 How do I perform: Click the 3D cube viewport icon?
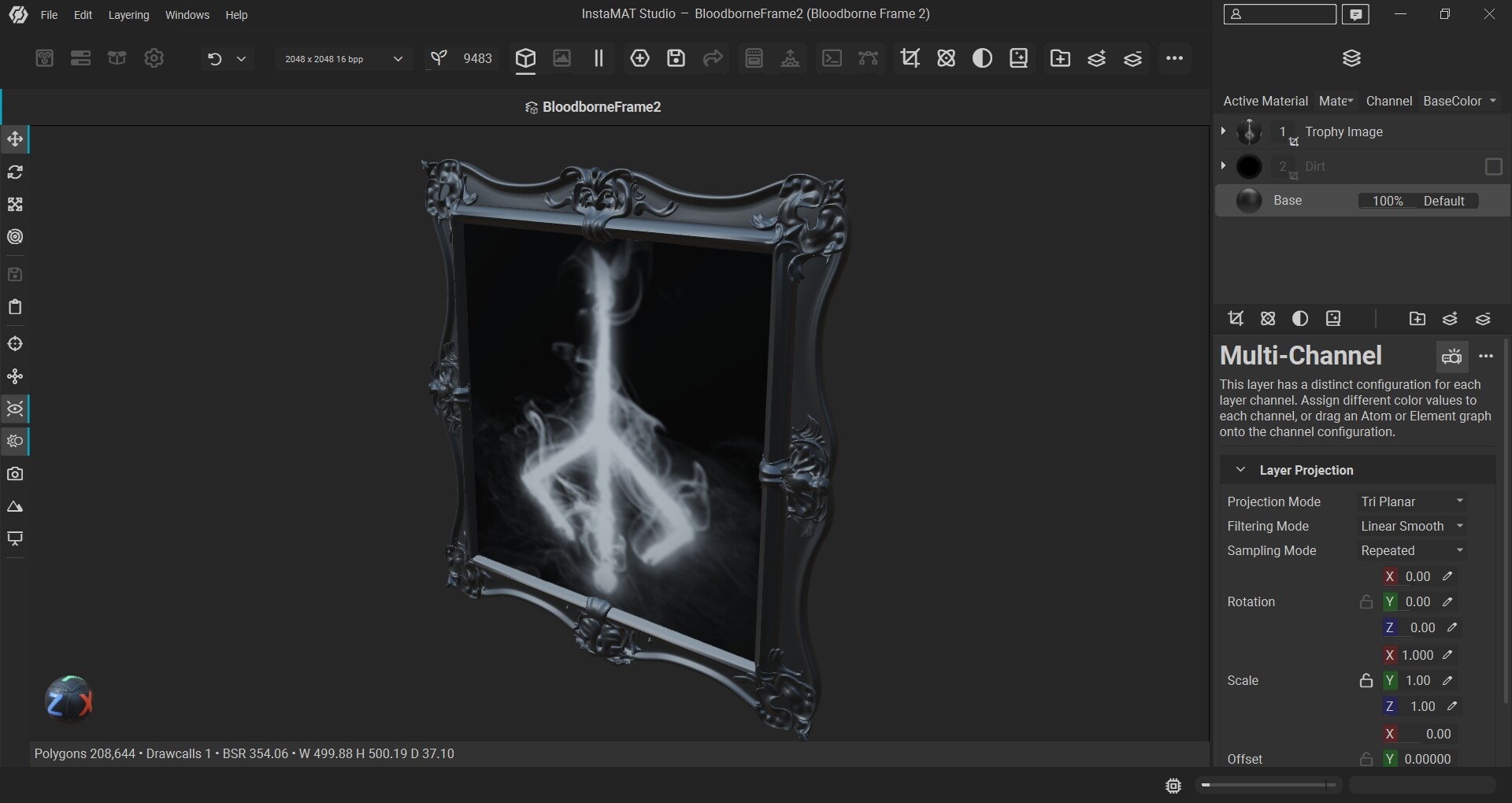[525, 58]
